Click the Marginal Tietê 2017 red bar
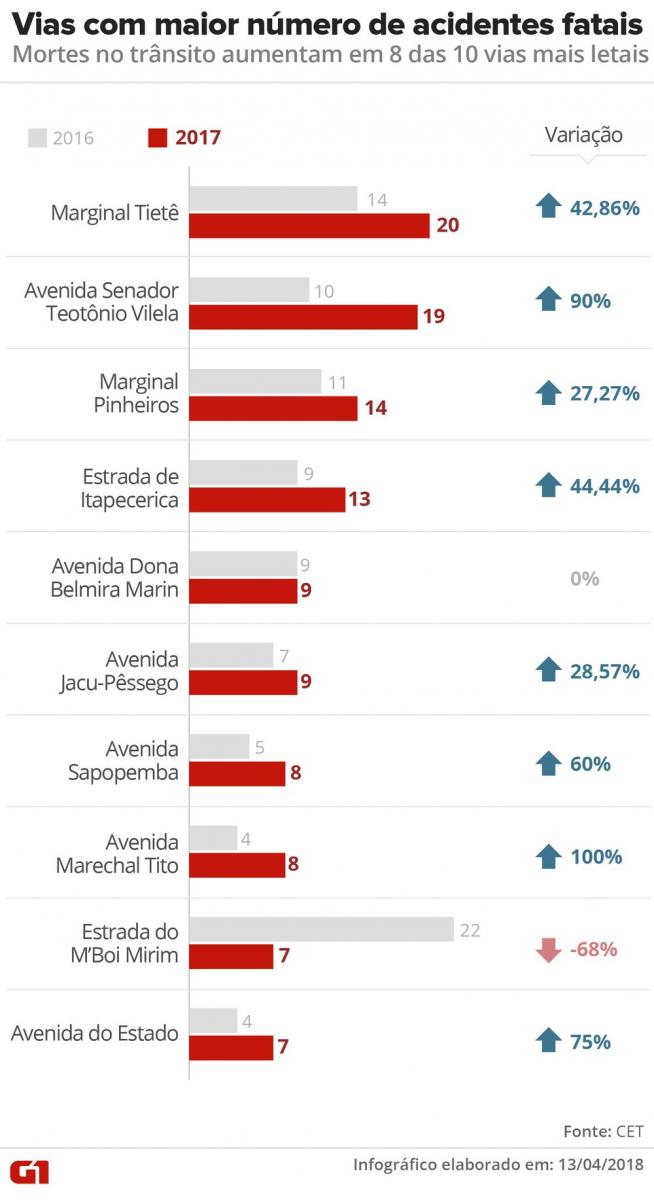Image resolution: width=654 pixels, height=1200 pixels. point(309,225)
